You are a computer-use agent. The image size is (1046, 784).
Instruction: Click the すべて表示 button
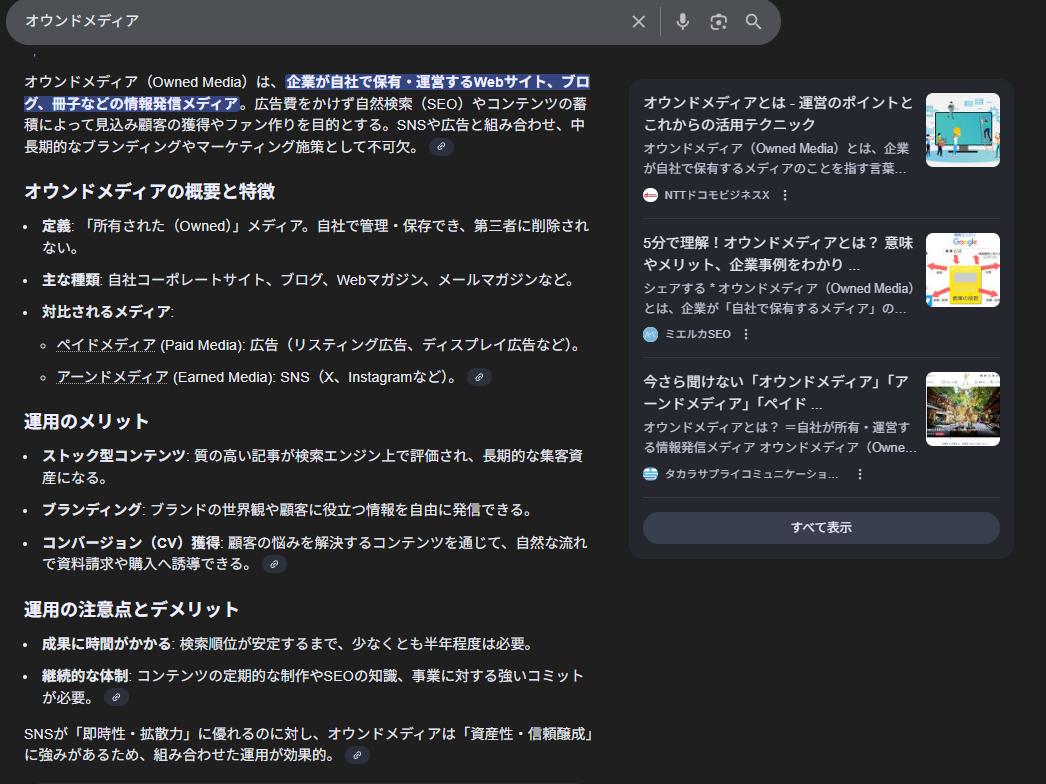pyautogui.click(x=821, y=527)
